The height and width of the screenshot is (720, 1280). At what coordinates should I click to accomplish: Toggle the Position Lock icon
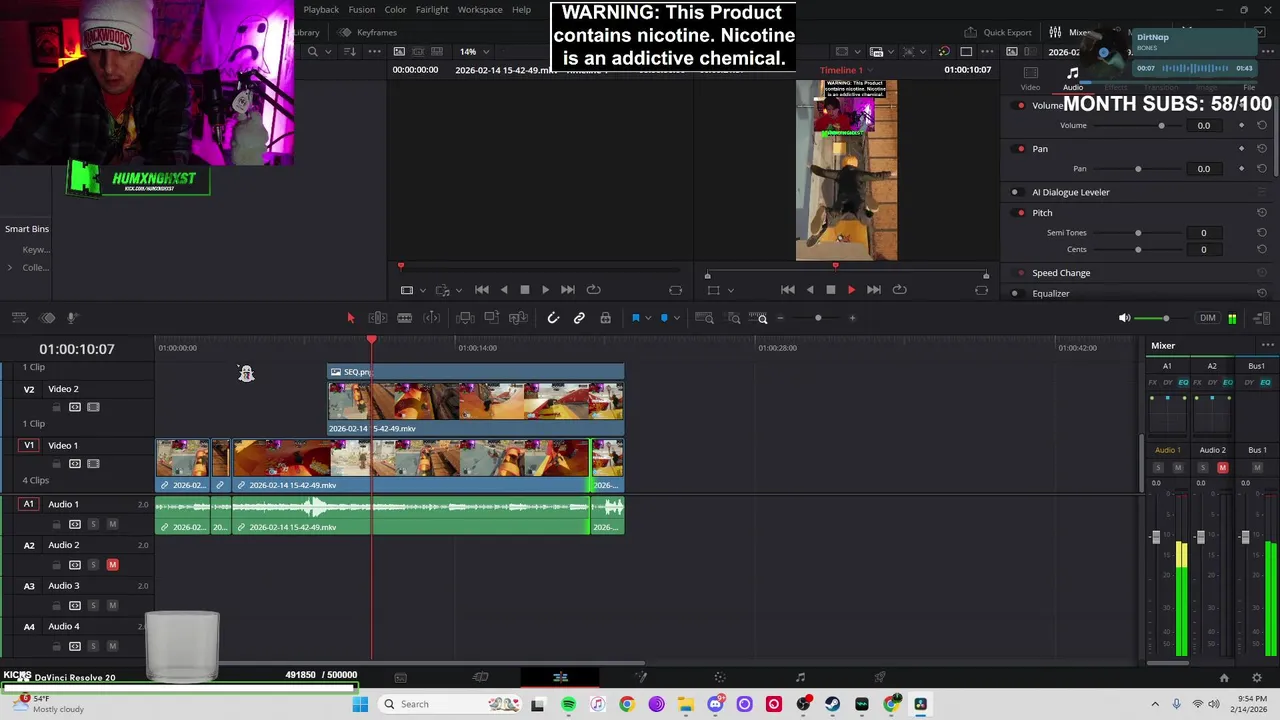pyautogui.click(x=605, y=318)
